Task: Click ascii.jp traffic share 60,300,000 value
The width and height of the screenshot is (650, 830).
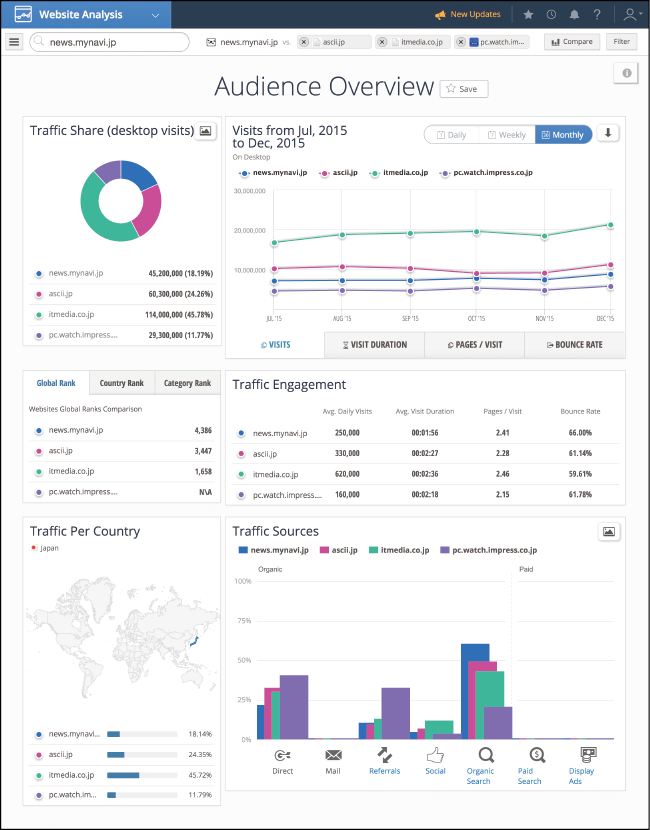Action: point(180,294)
